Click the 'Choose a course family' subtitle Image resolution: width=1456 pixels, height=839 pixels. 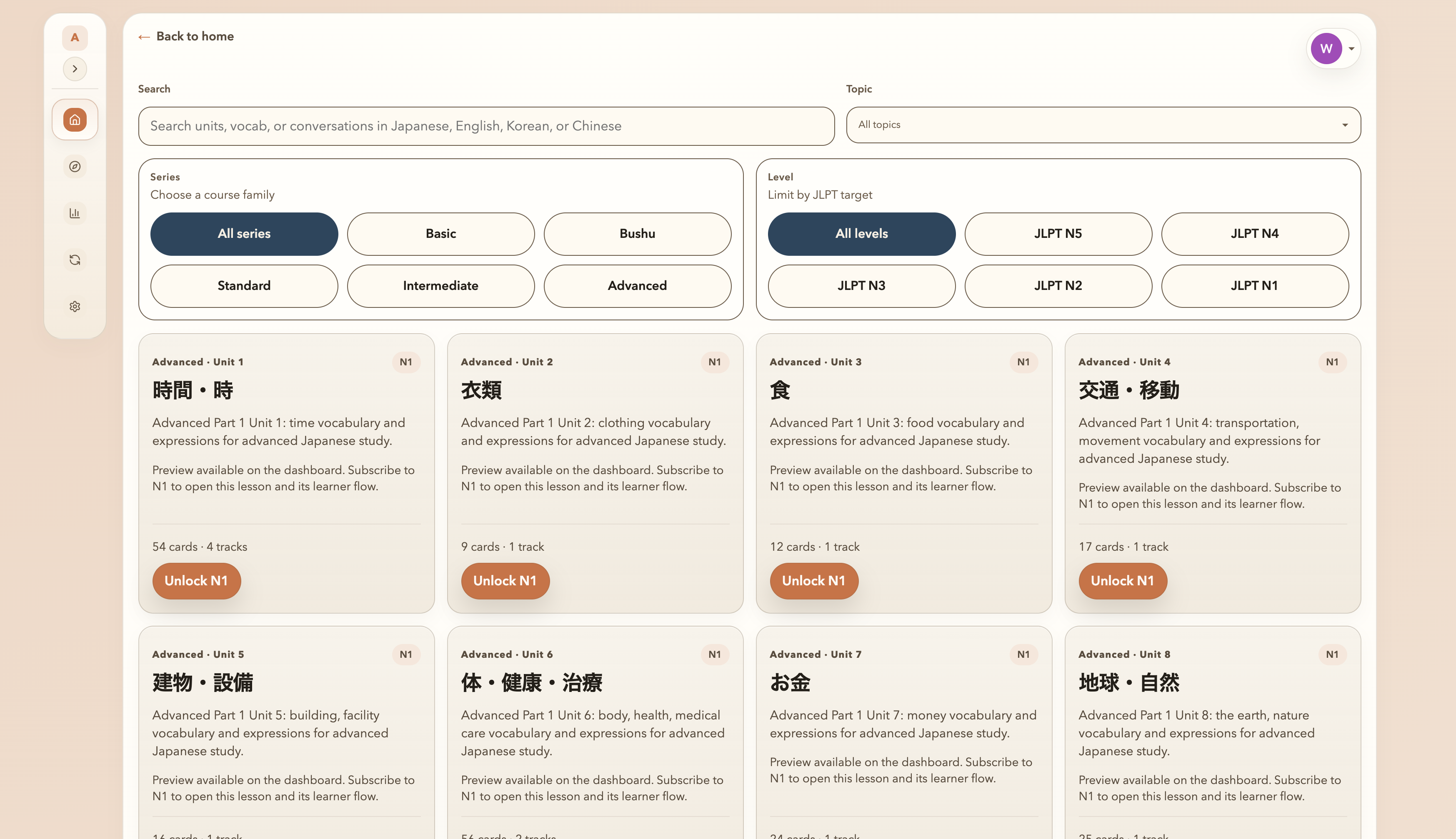click(x=212, y=195)
